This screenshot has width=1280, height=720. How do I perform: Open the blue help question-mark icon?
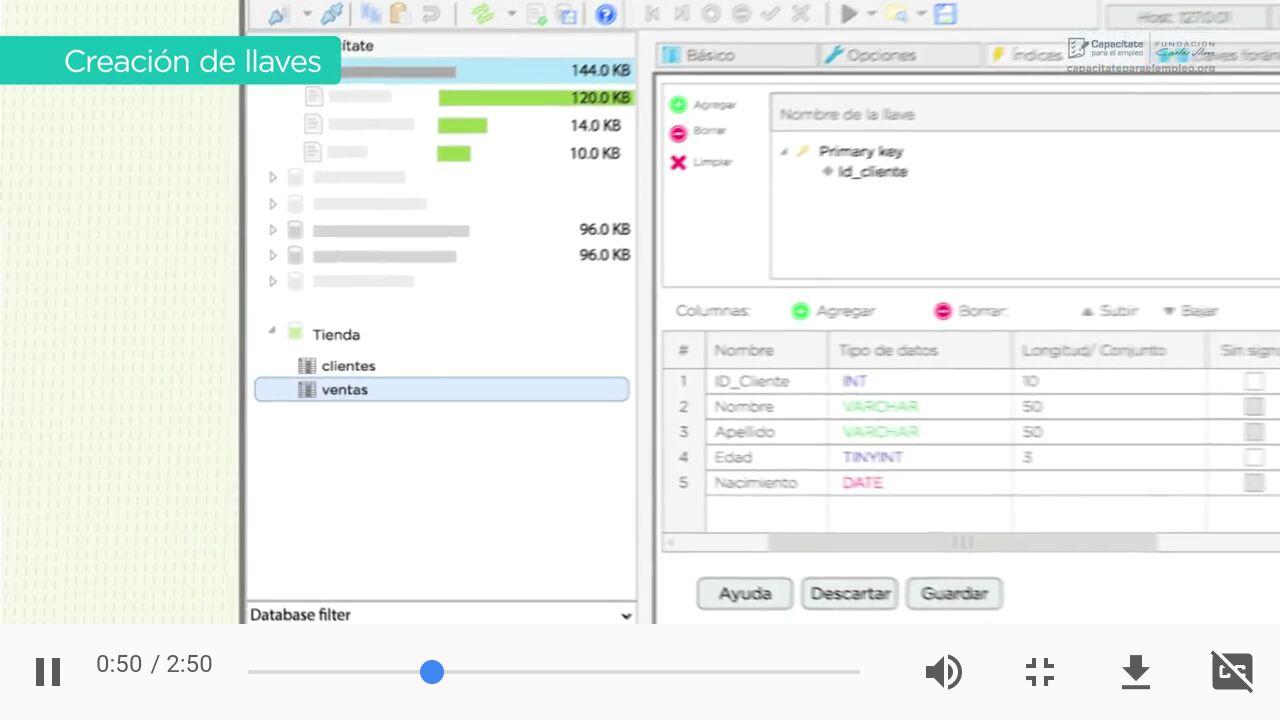click(605, 14)
